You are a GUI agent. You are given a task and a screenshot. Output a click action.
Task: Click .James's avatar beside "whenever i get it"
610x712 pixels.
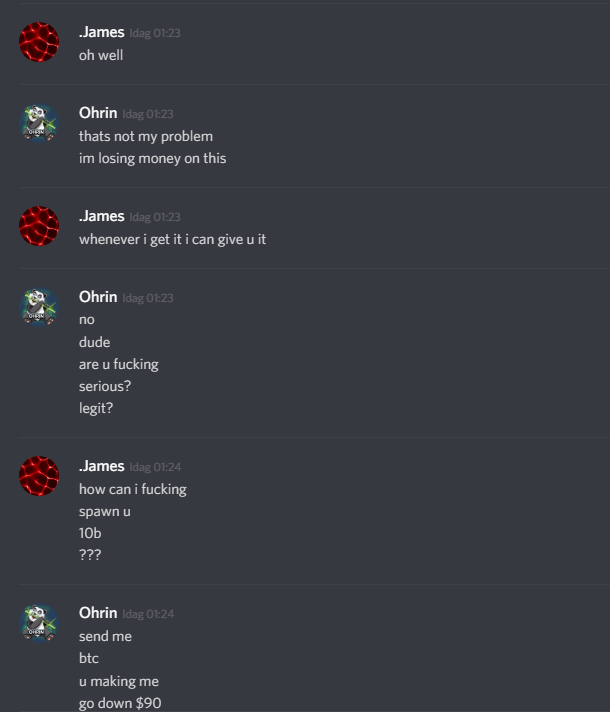39,226
